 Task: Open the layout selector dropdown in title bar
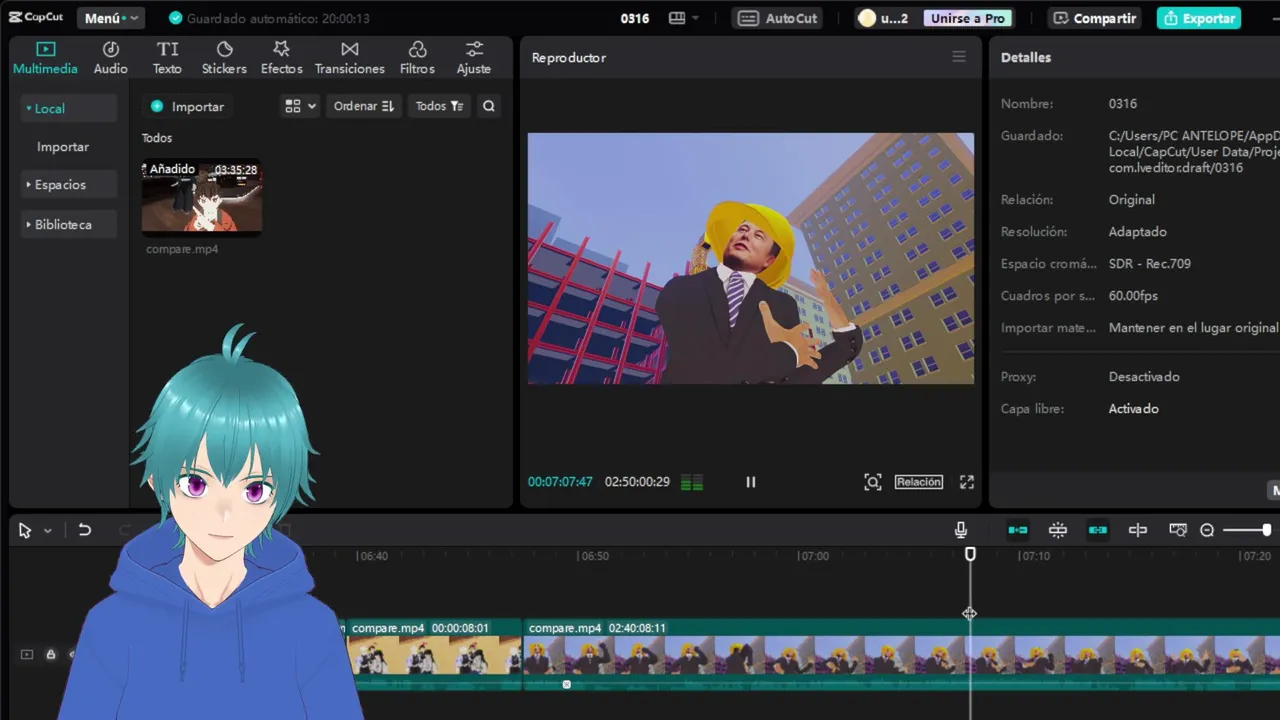tap(684, 18)
